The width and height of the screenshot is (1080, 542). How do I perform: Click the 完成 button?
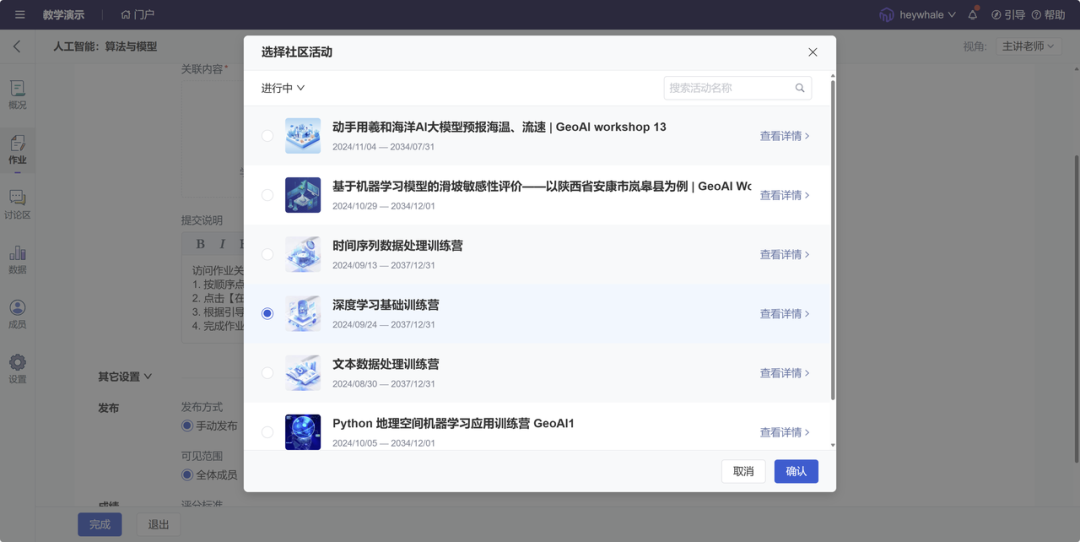tap(100, 524)
